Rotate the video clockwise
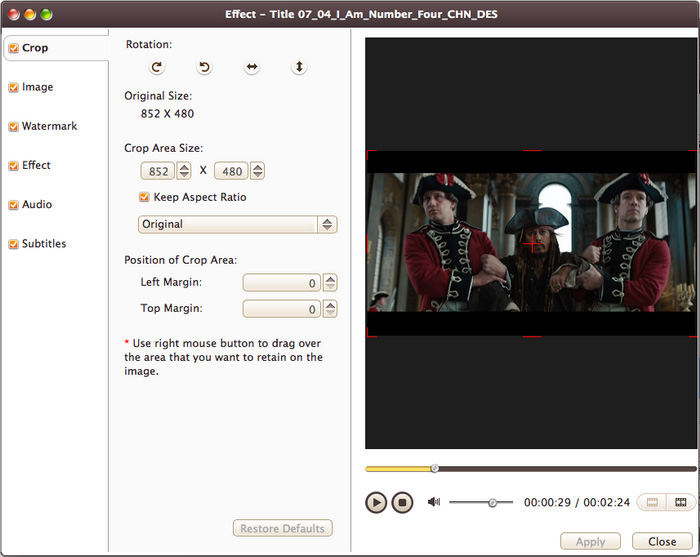This screenshot has width=700, height=557. pyautogui.click(x=157, y=67)
